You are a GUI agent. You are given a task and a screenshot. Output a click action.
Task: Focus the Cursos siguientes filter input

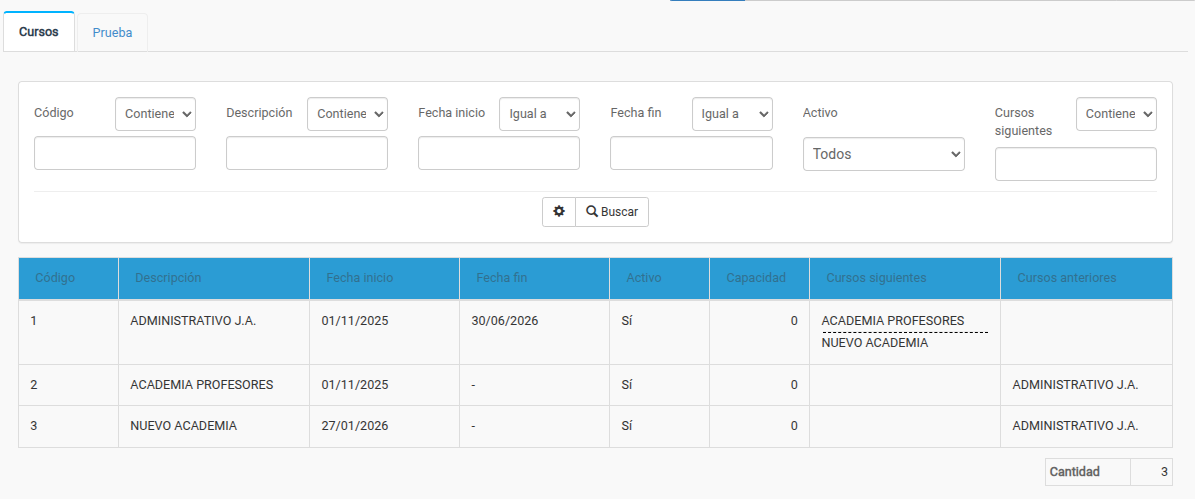(1075, 164)
